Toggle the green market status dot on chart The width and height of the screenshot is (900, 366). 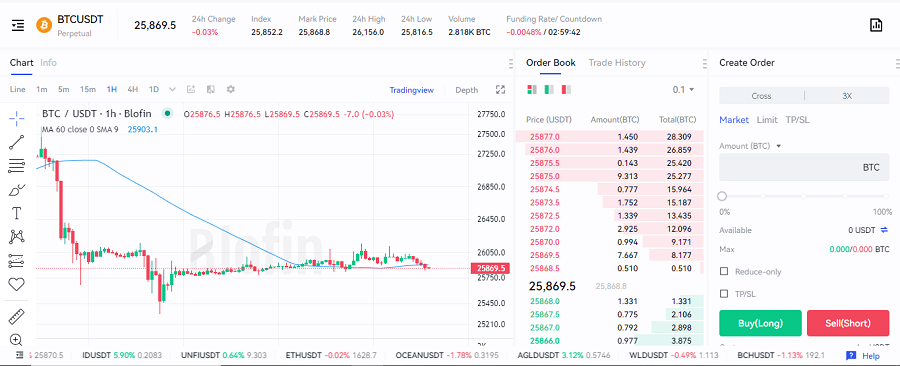tap(167, 114)
